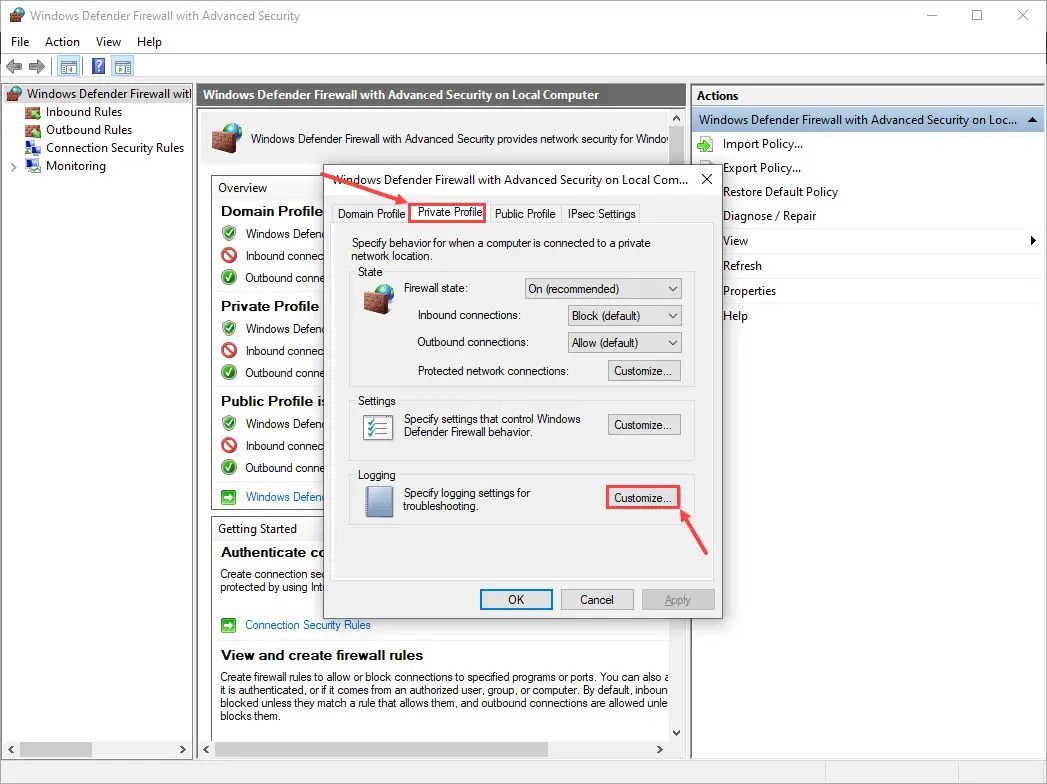Screen dimensions: 1047x784
Task: Click the blue Help question mark toolbar icon
Action: tap(98, 66)
